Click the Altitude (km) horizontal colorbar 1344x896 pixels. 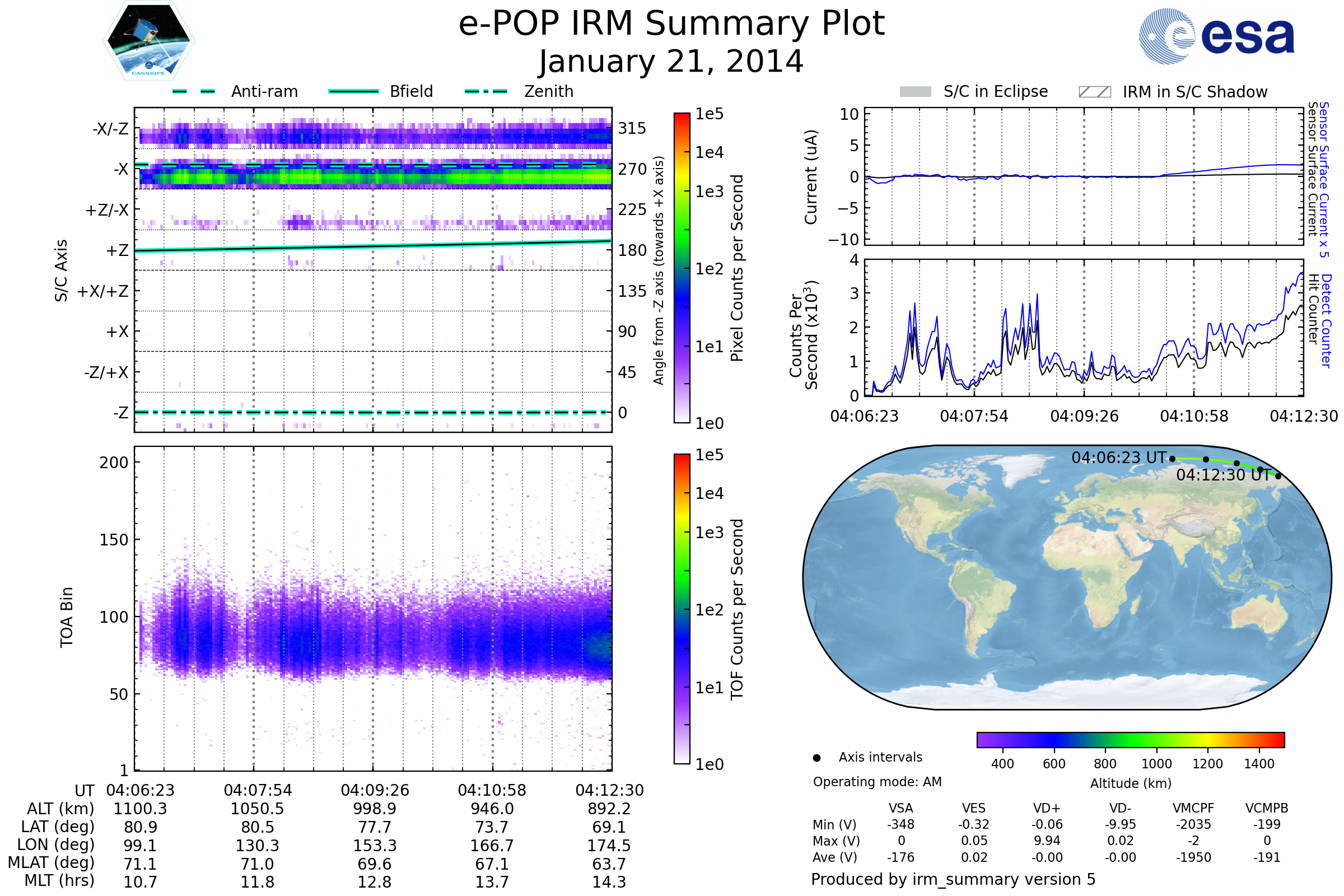[1130, 740]
